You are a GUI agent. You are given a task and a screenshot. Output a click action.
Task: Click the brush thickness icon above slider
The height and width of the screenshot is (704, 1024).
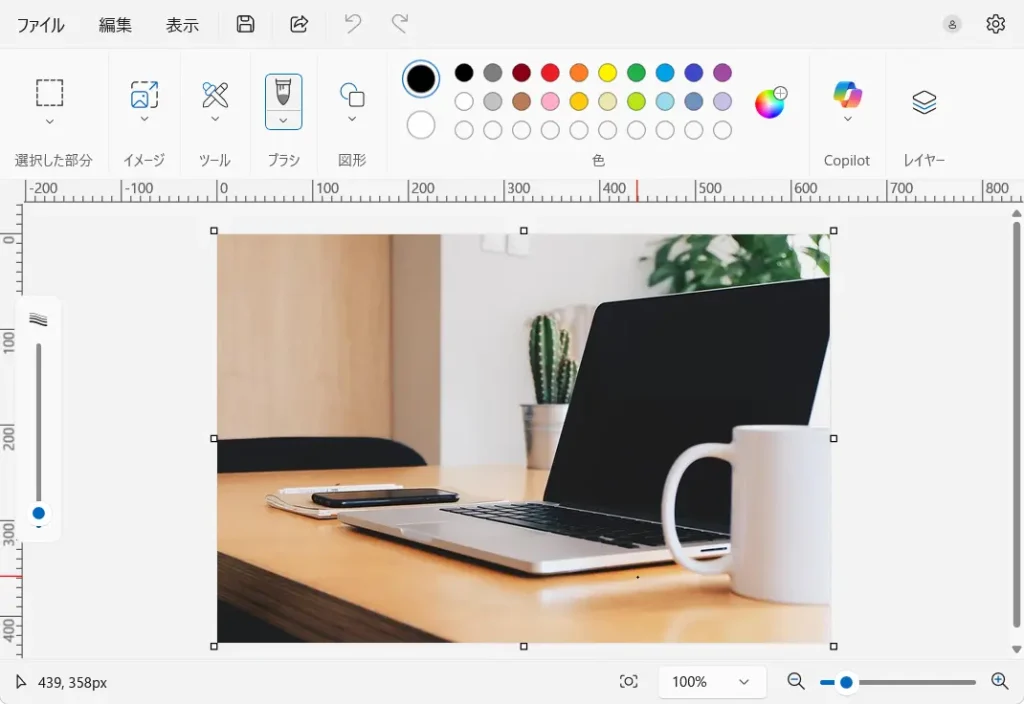point(39,319)
